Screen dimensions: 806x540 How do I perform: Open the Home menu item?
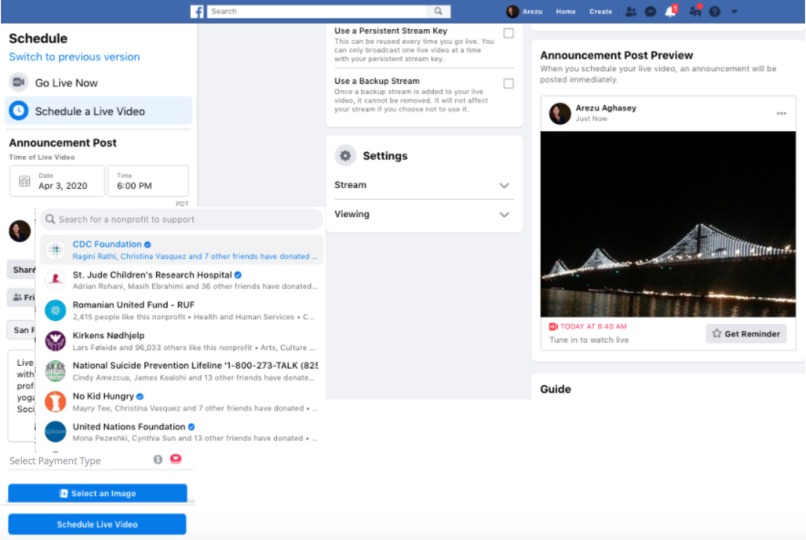click(x=565, y=11)
